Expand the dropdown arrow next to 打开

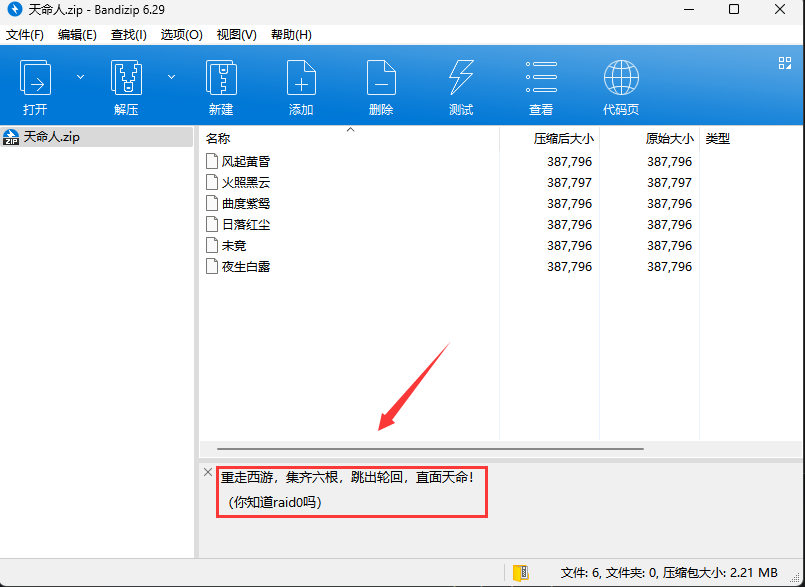pos(81,77)
